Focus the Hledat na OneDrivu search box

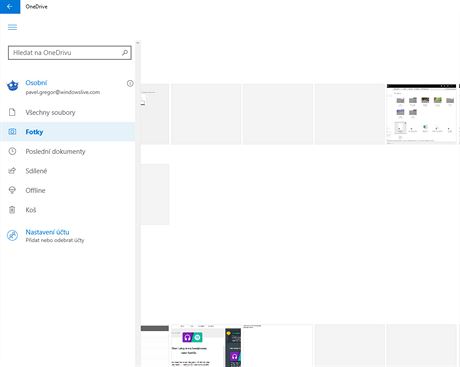70,53
